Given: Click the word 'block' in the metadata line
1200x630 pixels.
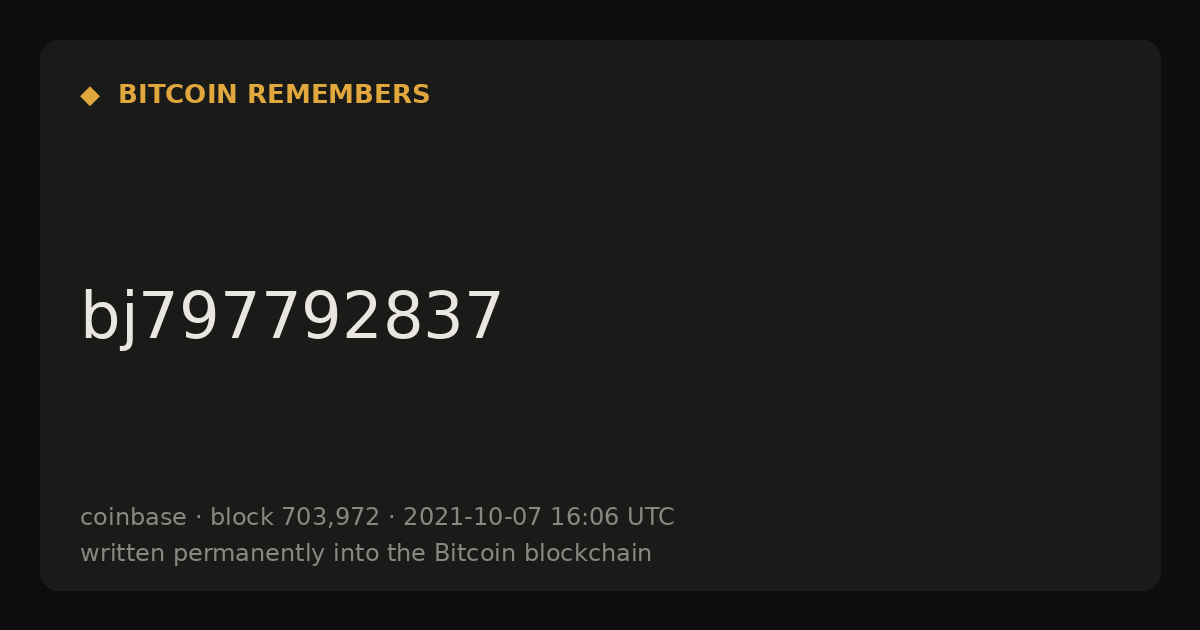Looking at the screenshot, I should click(242, 517).
